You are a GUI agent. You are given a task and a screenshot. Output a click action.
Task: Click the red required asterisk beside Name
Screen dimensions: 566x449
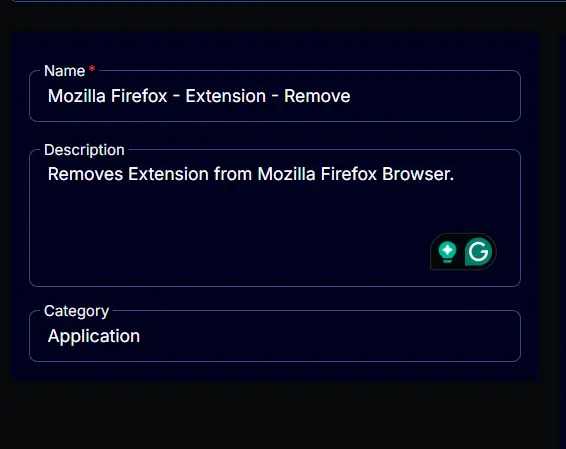pos(92,68)
